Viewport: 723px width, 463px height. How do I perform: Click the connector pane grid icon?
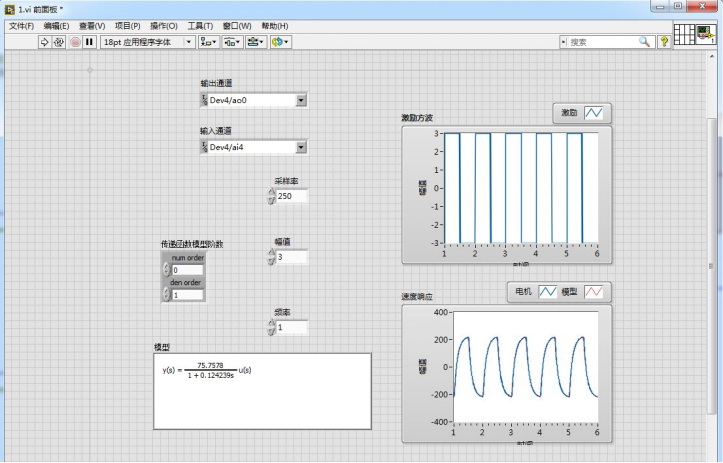click(x=685, y=35)
